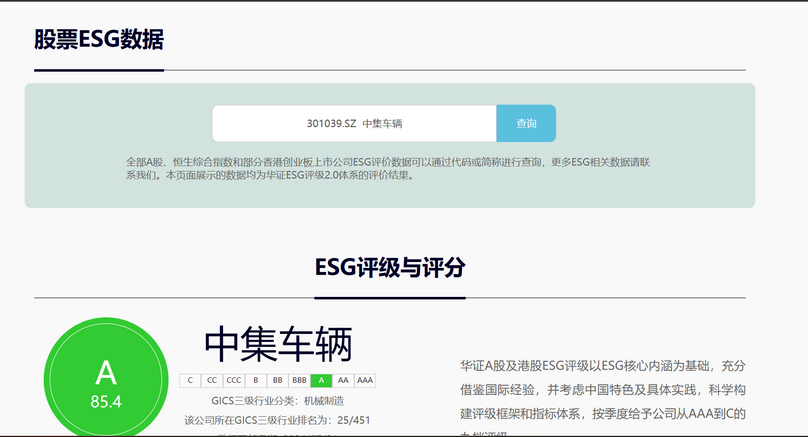This screenshot has width=808, height=437.
Task: Select the AA rating cell
Action: coord(343,380)
